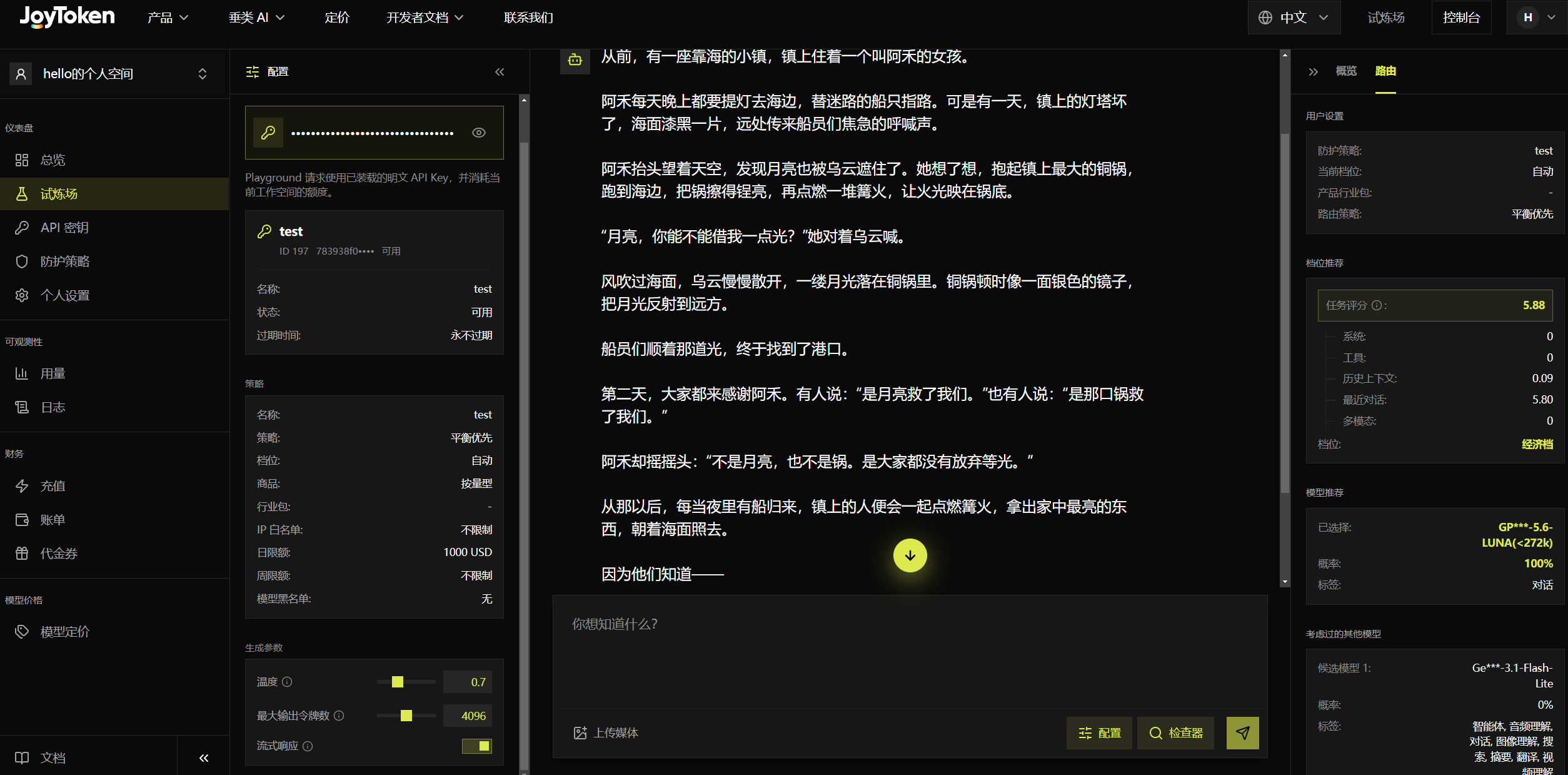The width and height of the screenshot is (1568, 775).
Task: Click the 温度 slider handle
Action: click(397, 682)
